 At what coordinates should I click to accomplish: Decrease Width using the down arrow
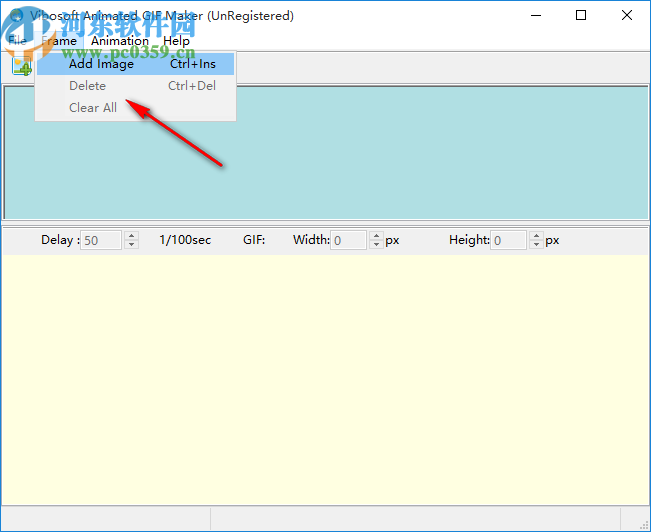pos(377,245)
